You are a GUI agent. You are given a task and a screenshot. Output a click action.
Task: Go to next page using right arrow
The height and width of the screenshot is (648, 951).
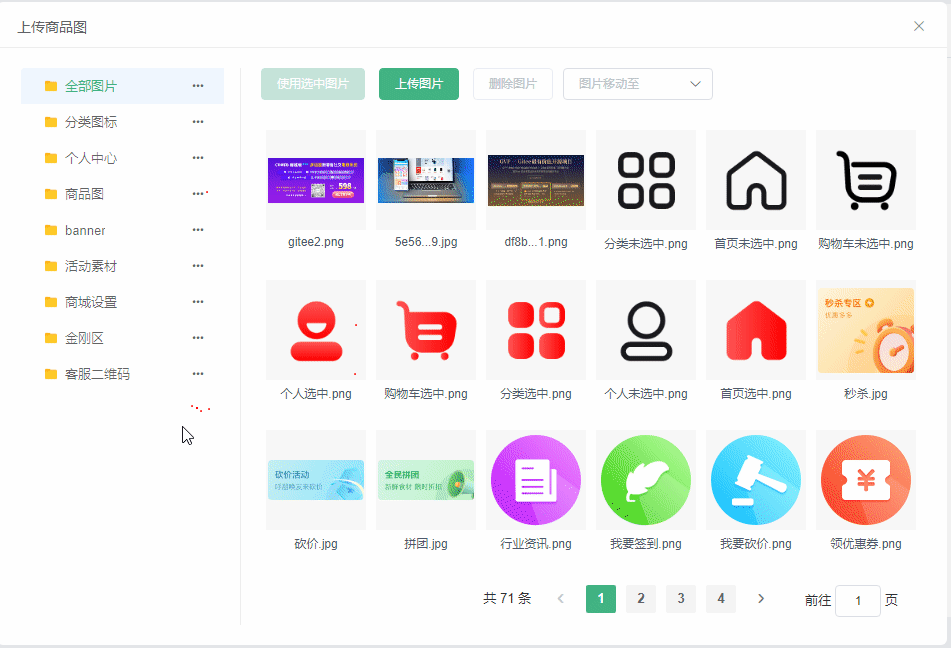(x=761, y=599)
